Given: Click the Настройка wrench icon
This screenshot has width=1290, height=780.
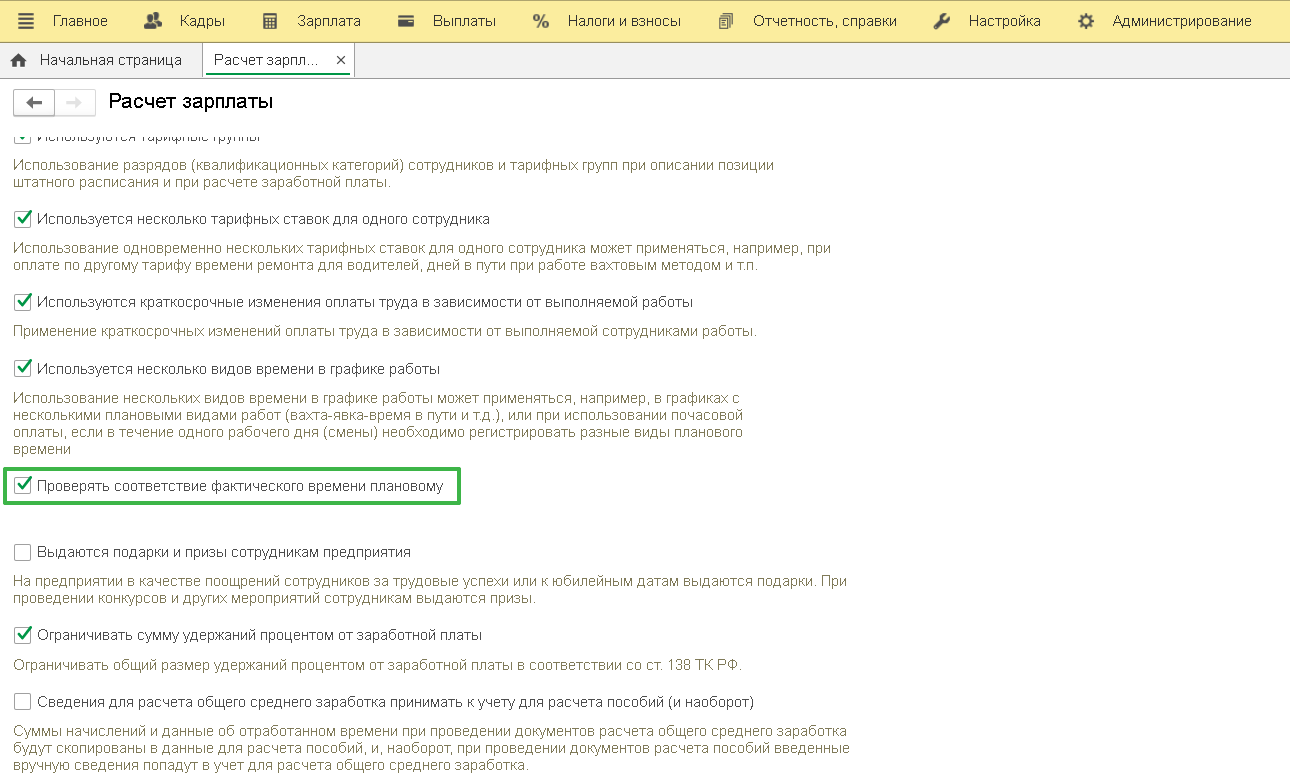Looking at the screenshot, I should click(941, 21).
